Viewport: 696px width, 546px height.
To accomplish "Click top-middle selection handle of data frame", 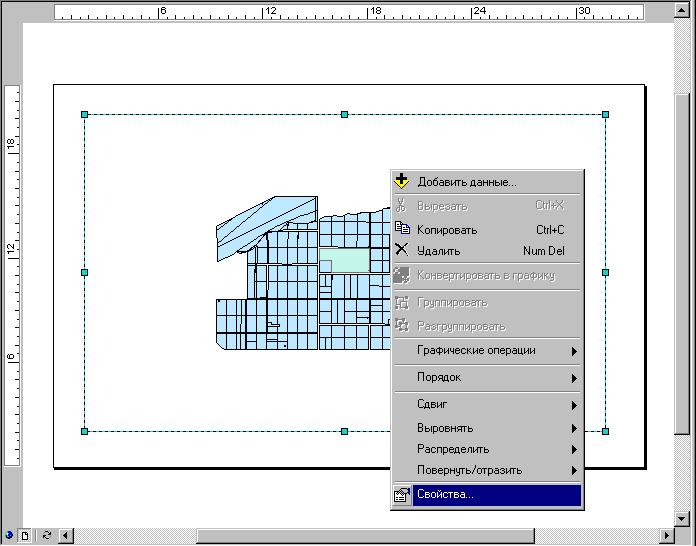I will click(344, 115).
